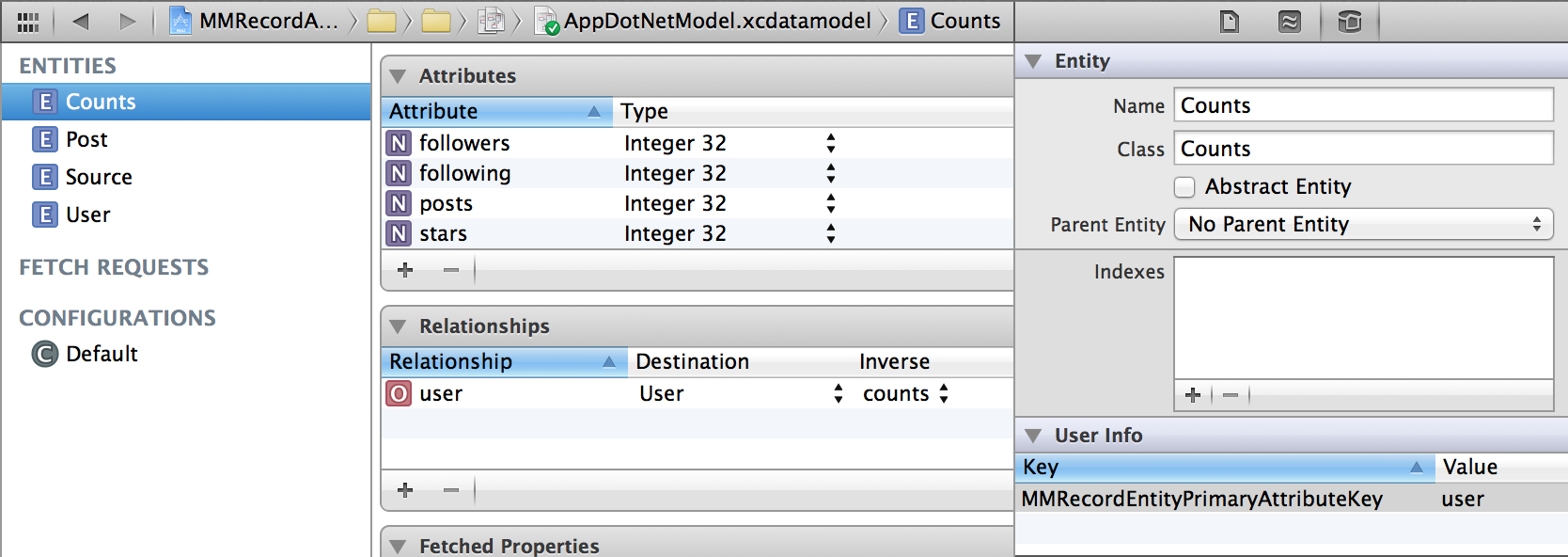
Task: Click the Class text field
Action: [x=1363, y=149]
